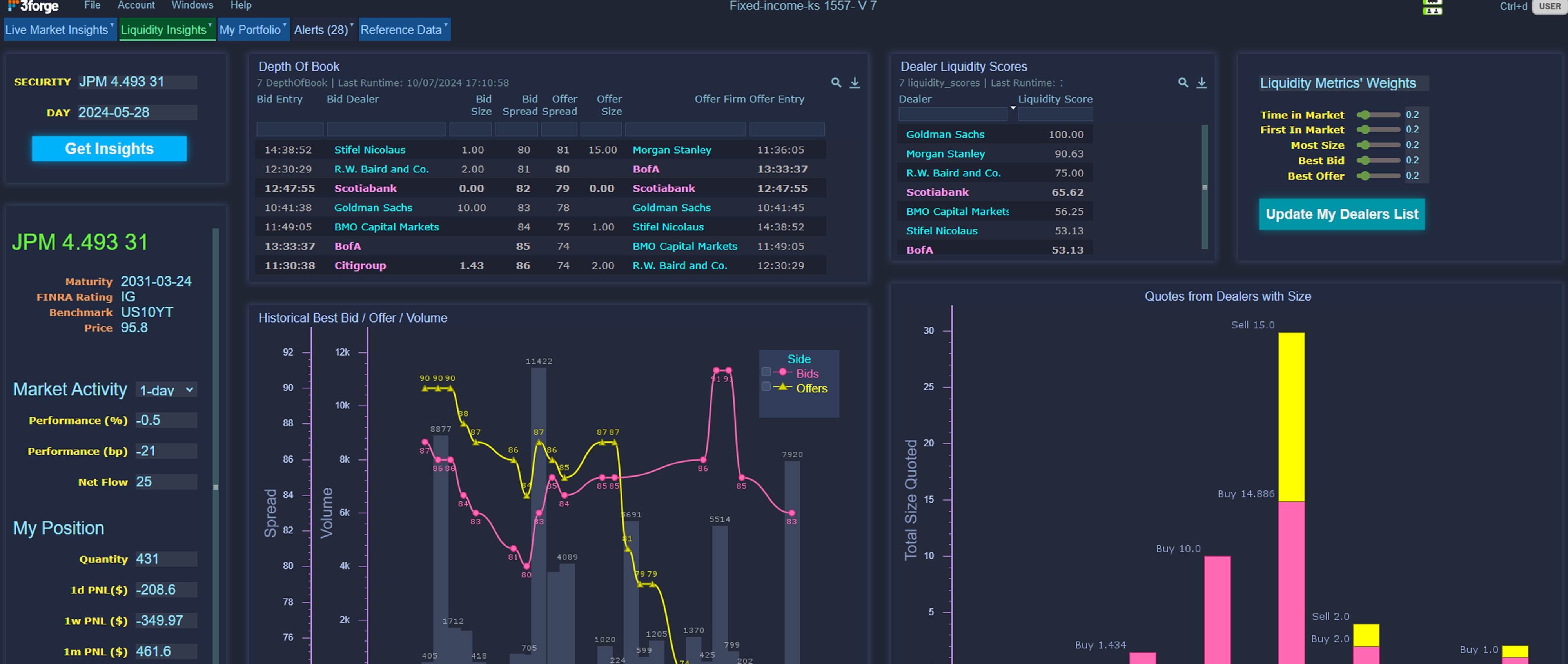This screenshot has width=1568, height=664.
Task: Click the Get Insights button
Action: pos(110,149)
